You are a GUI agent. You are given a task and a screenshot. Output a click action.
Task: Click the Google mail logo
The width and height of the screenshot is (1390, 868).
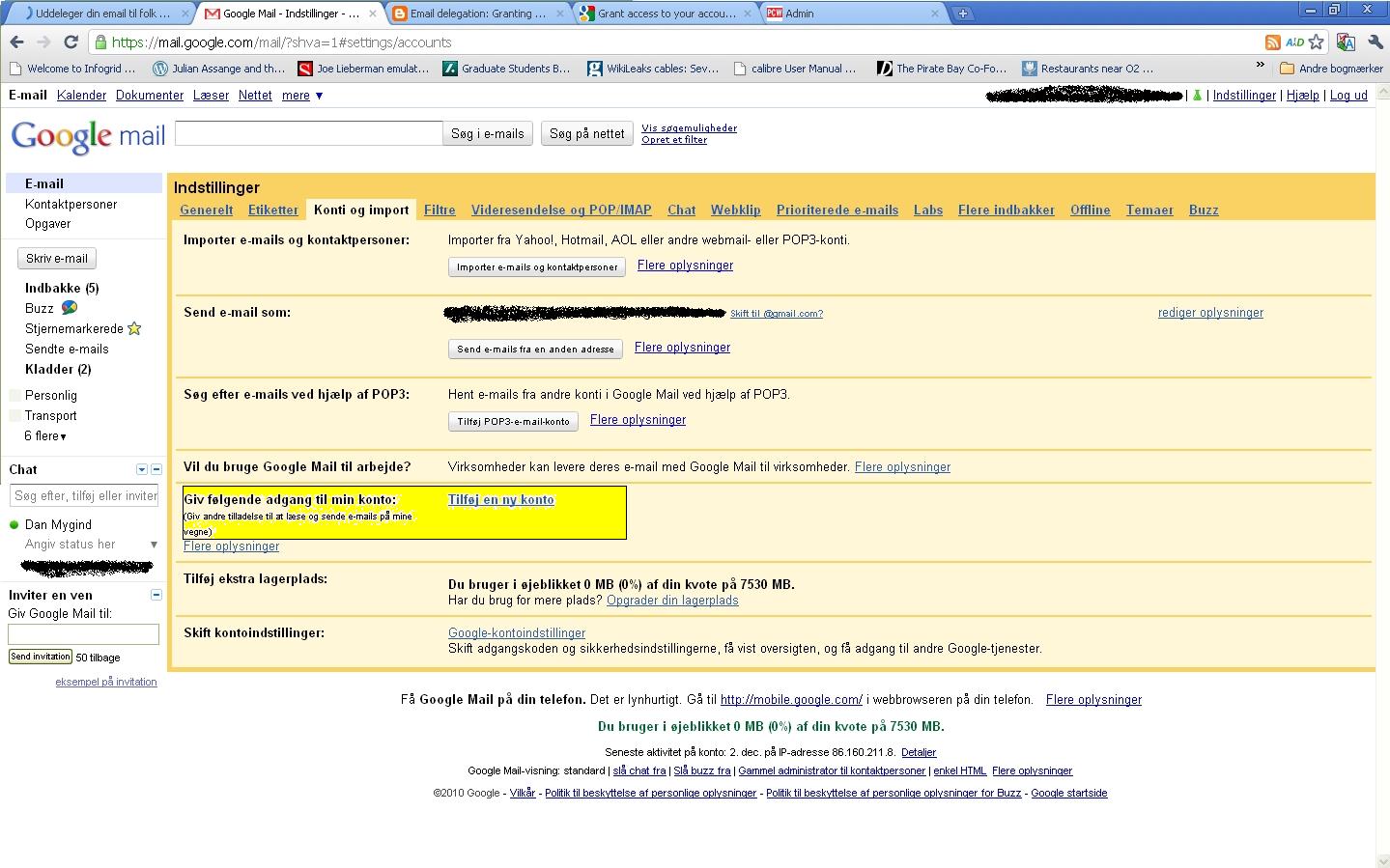tap(88, 136)
